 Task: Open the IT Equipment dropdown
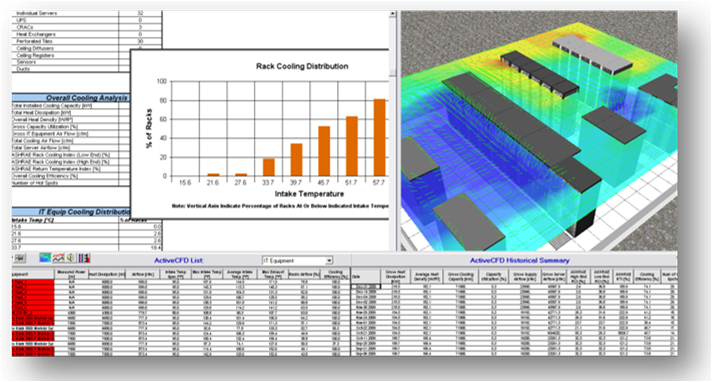coord(329,261)
